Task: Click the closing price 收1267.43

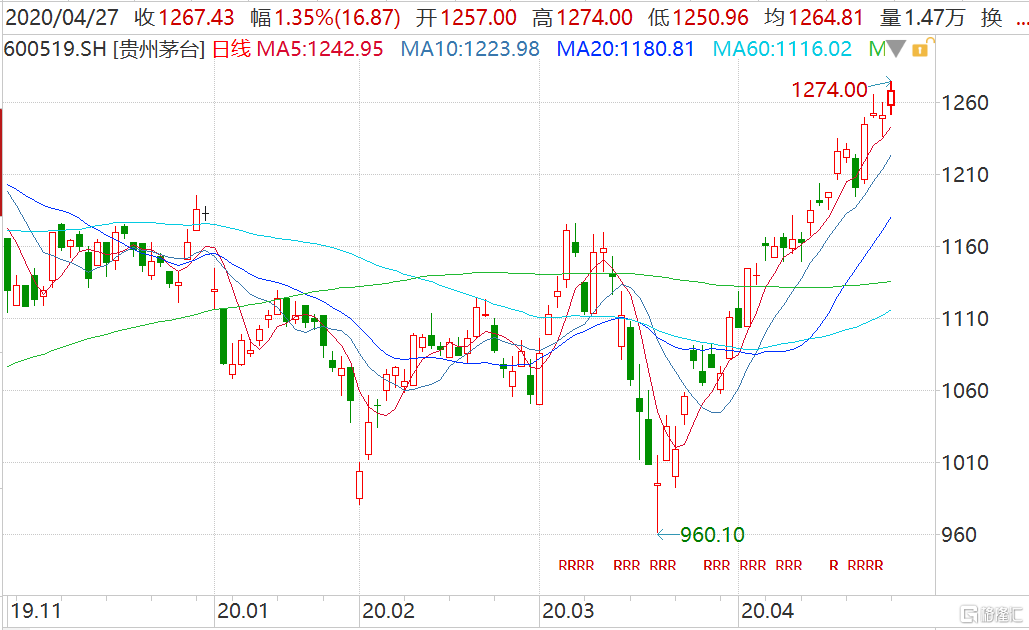Action: [x=184, y=17]
